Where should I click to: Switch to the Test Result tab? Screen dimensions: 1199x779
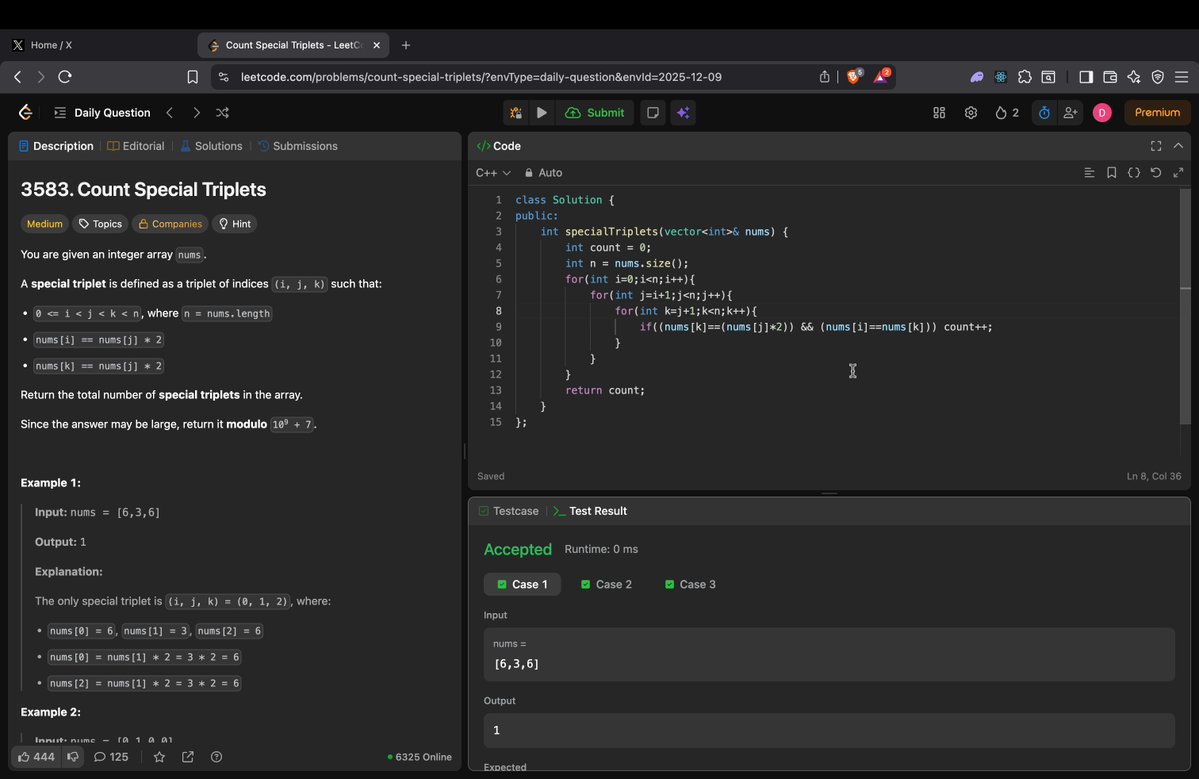coord(590,511)
